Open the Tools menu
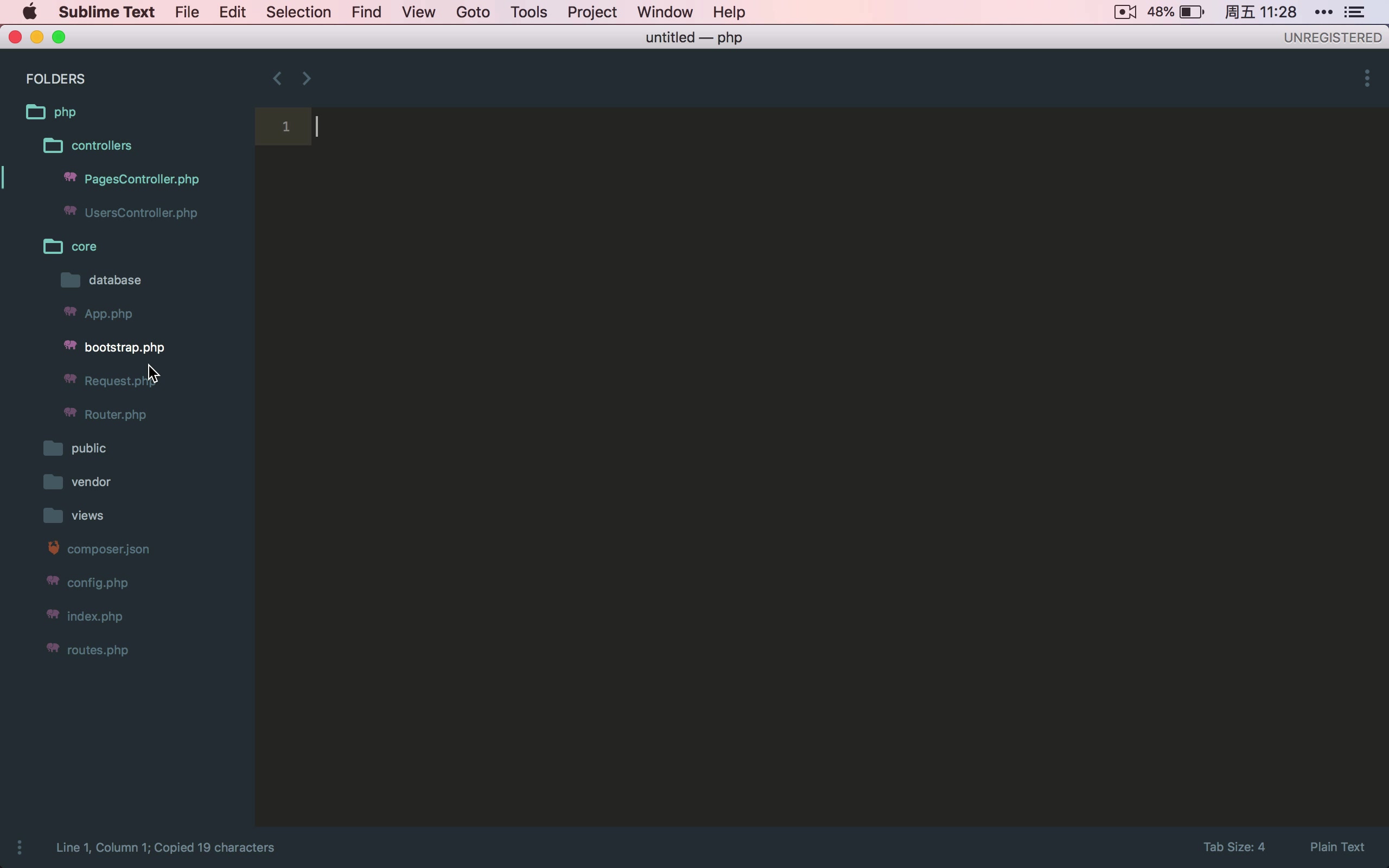The height and width of the screenshot is (868, 1389). tap(528, 12)
